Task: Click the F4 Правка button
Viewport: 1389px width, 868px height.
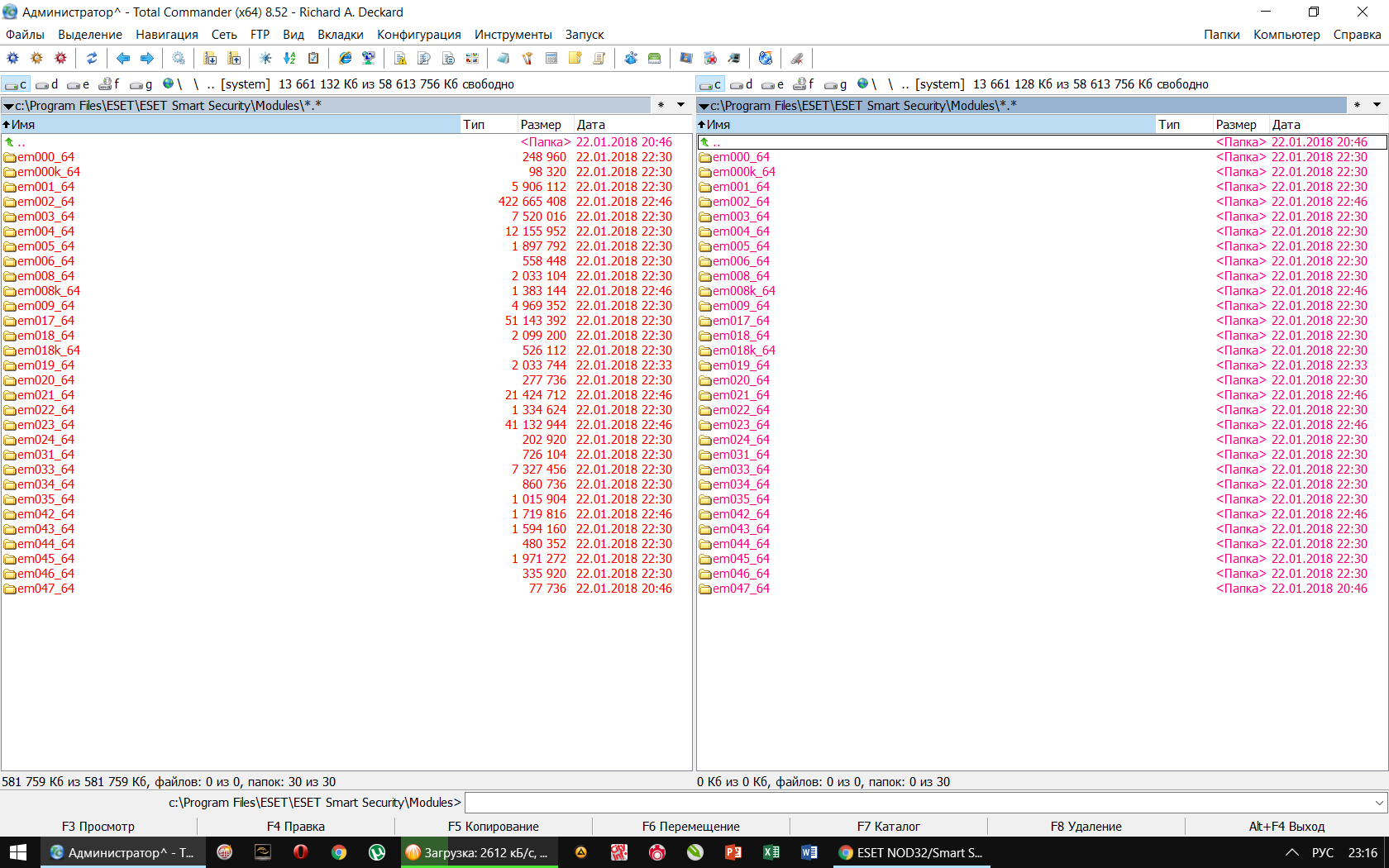Action: 296,827
